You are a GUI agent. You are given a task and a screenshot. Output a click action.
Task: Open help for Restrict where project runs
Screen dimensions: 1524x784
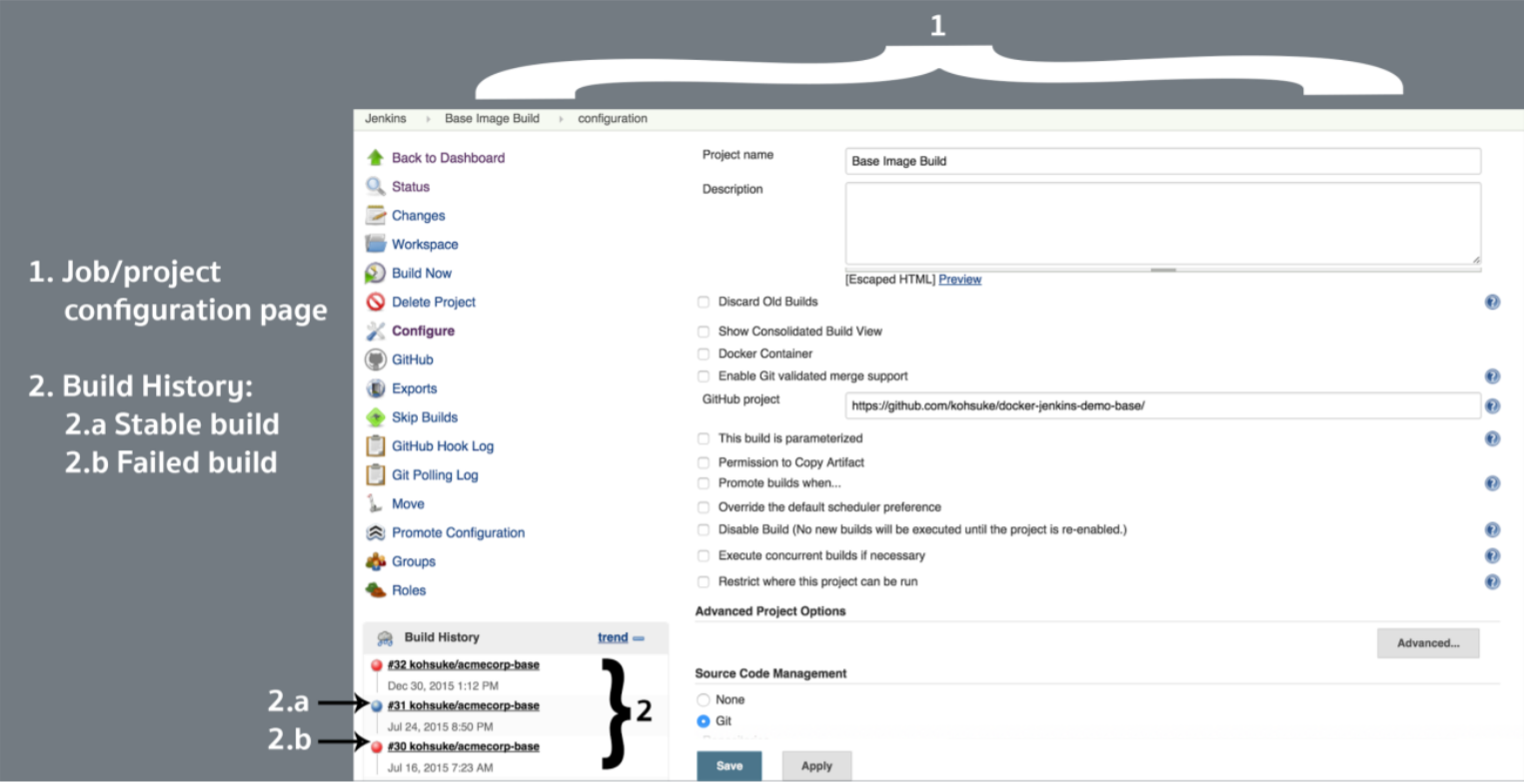click(x=1492, y=582)
